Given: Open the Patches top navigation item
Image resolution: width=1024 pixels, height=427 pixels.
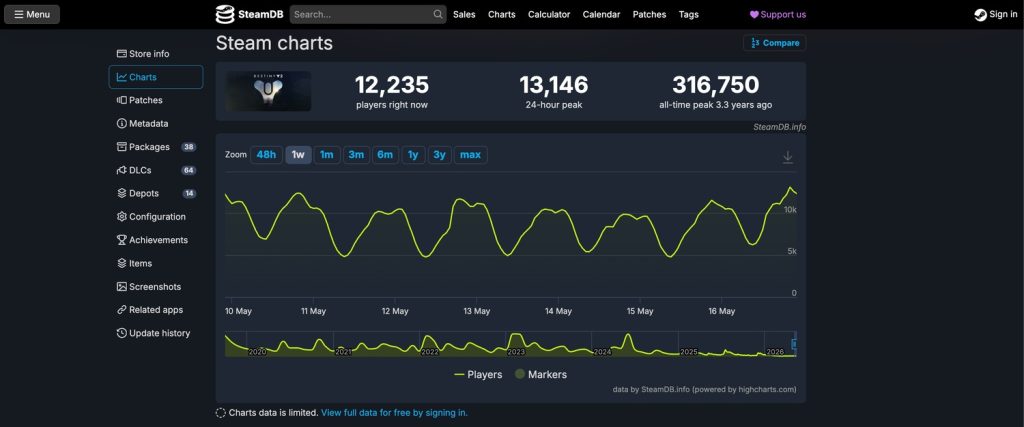Looking at the screenshot, I should click(x=649, y=14).
